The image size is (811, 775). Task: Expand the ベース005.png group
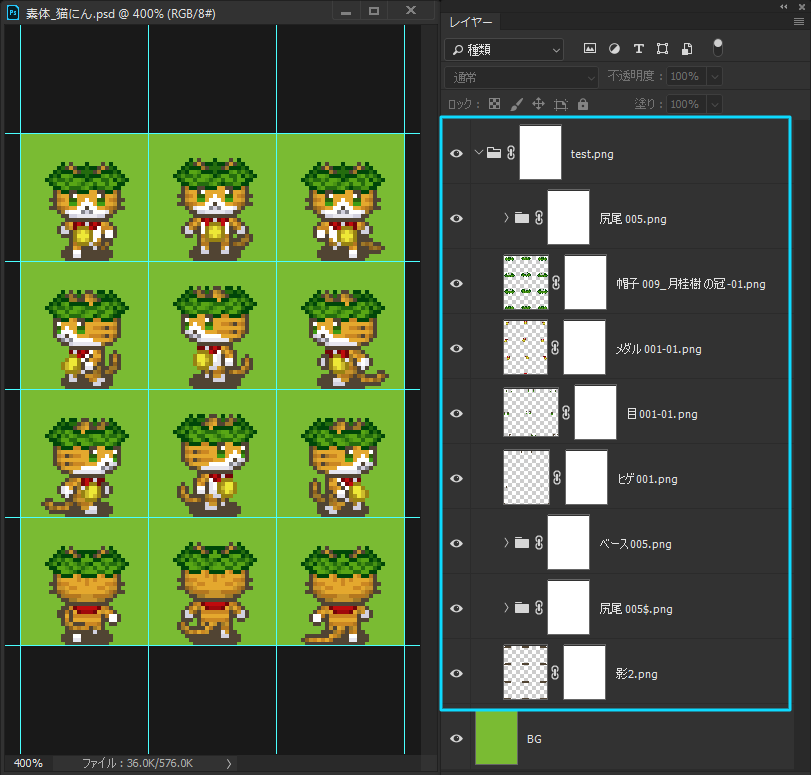coord(505,543)
